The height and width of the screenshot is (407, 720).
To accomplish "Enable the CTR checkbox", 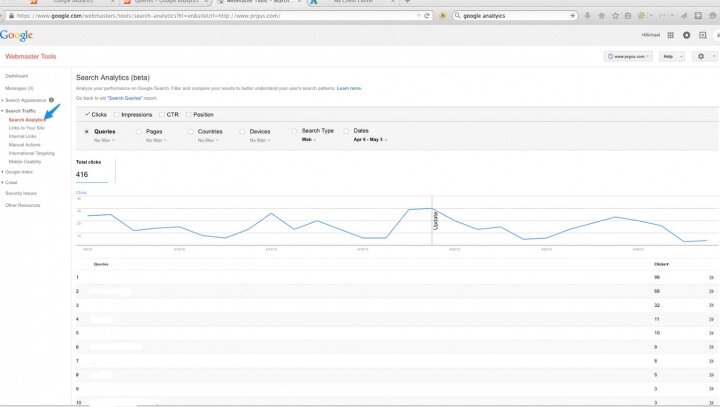I will 162,114.
